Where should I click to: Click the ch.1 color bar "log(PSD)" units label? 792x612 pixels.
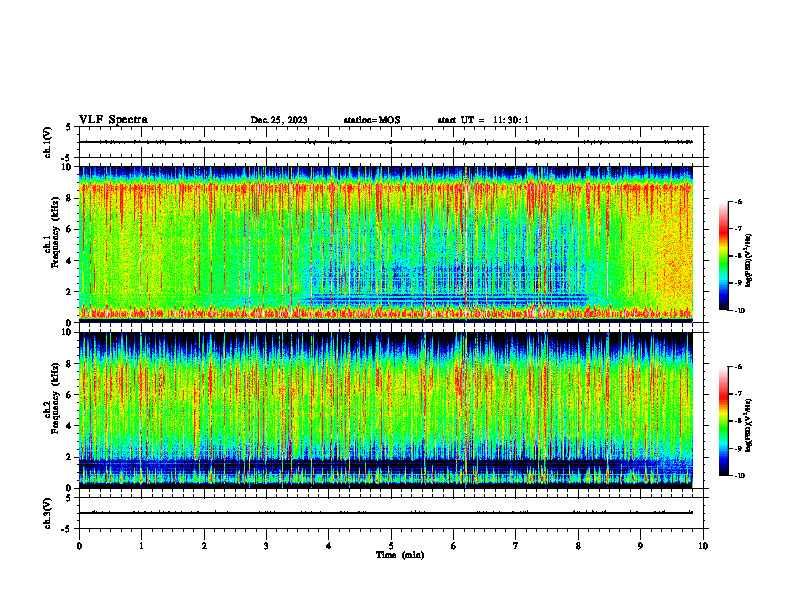(749, 261)
